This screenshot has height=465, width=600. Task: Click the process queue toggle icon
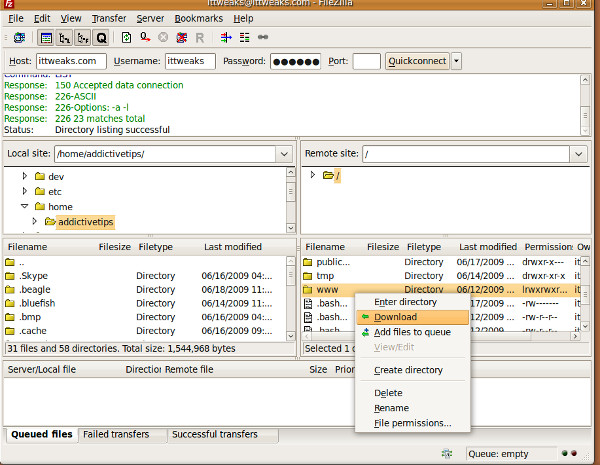point(145,38)
